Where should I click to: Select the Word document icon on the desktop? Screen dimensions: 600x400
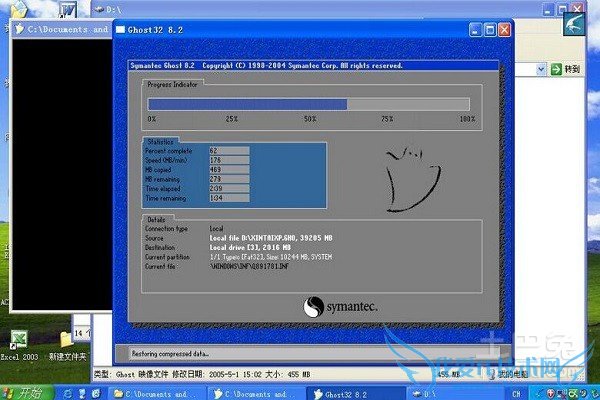pos(68,9)
